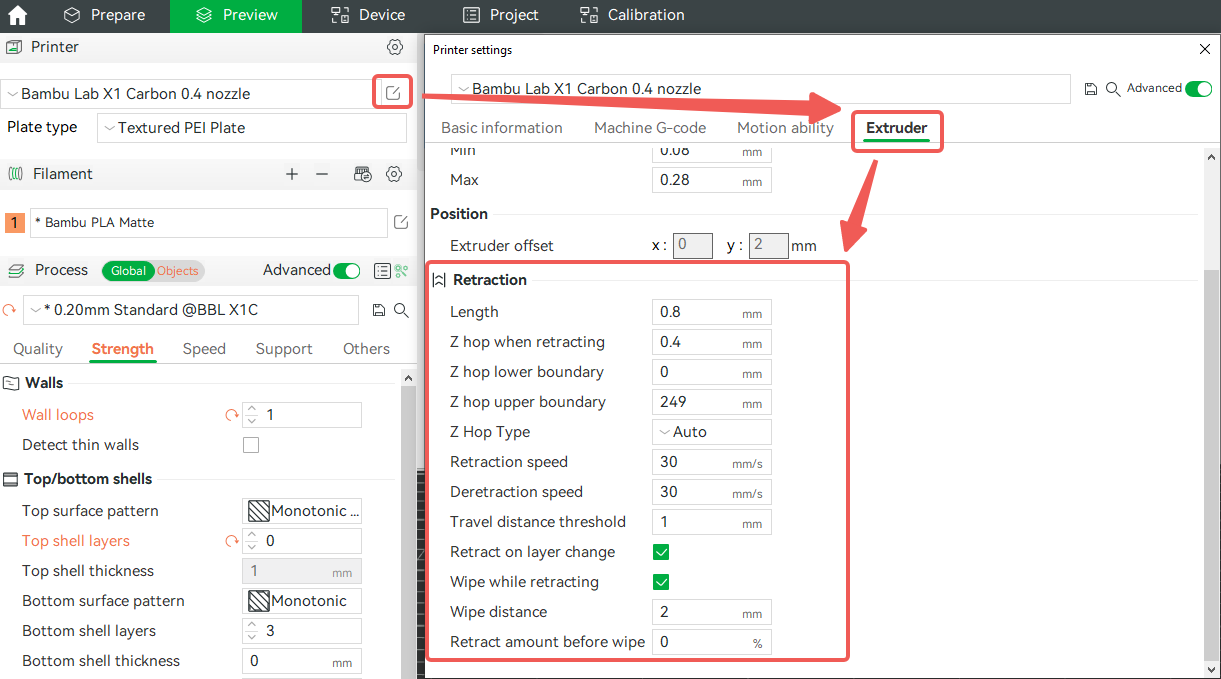Open the Device tab

point(368,15)
